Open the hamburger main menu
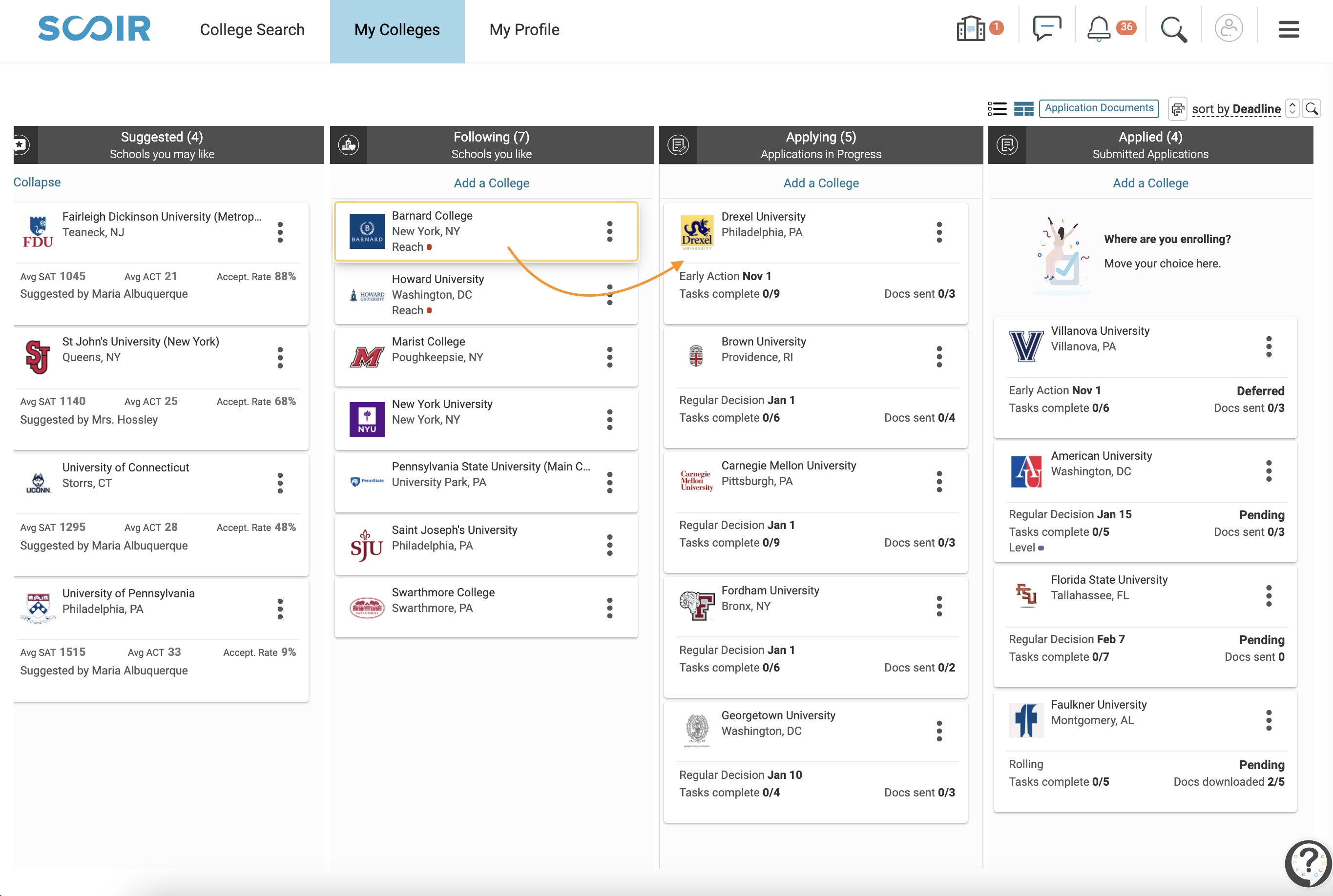Image resolution: width=1333 pixels, height=896 pixels. coord(1289,29)
